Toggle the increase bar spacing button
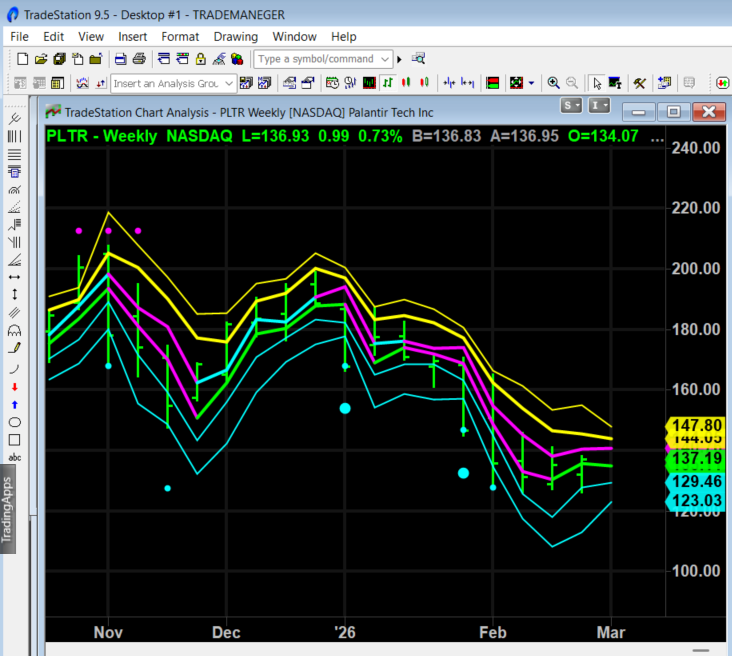This screenshot has height=656, width=732. pyautogui.click(x=467, y=83)
